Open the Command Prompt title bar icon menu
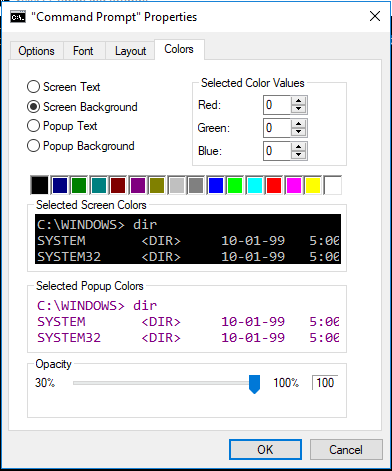Image resolution: width=392 pixels, height=471 pixels. (18, 17)
